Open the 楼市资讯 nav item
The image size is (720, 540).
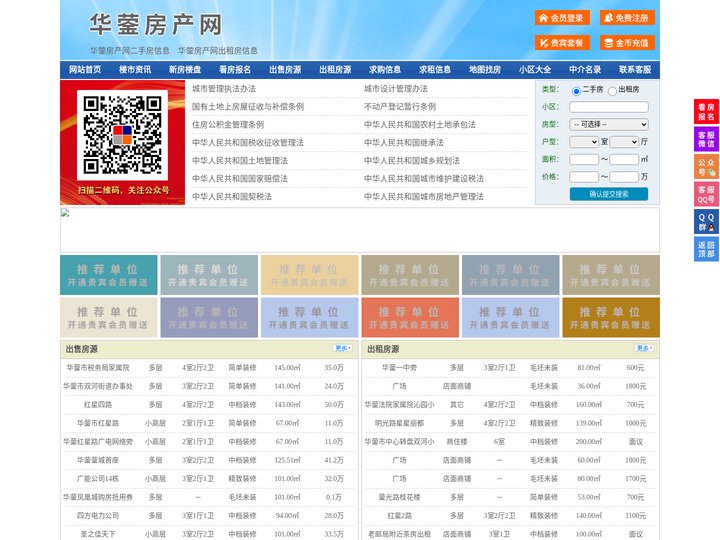135,70
